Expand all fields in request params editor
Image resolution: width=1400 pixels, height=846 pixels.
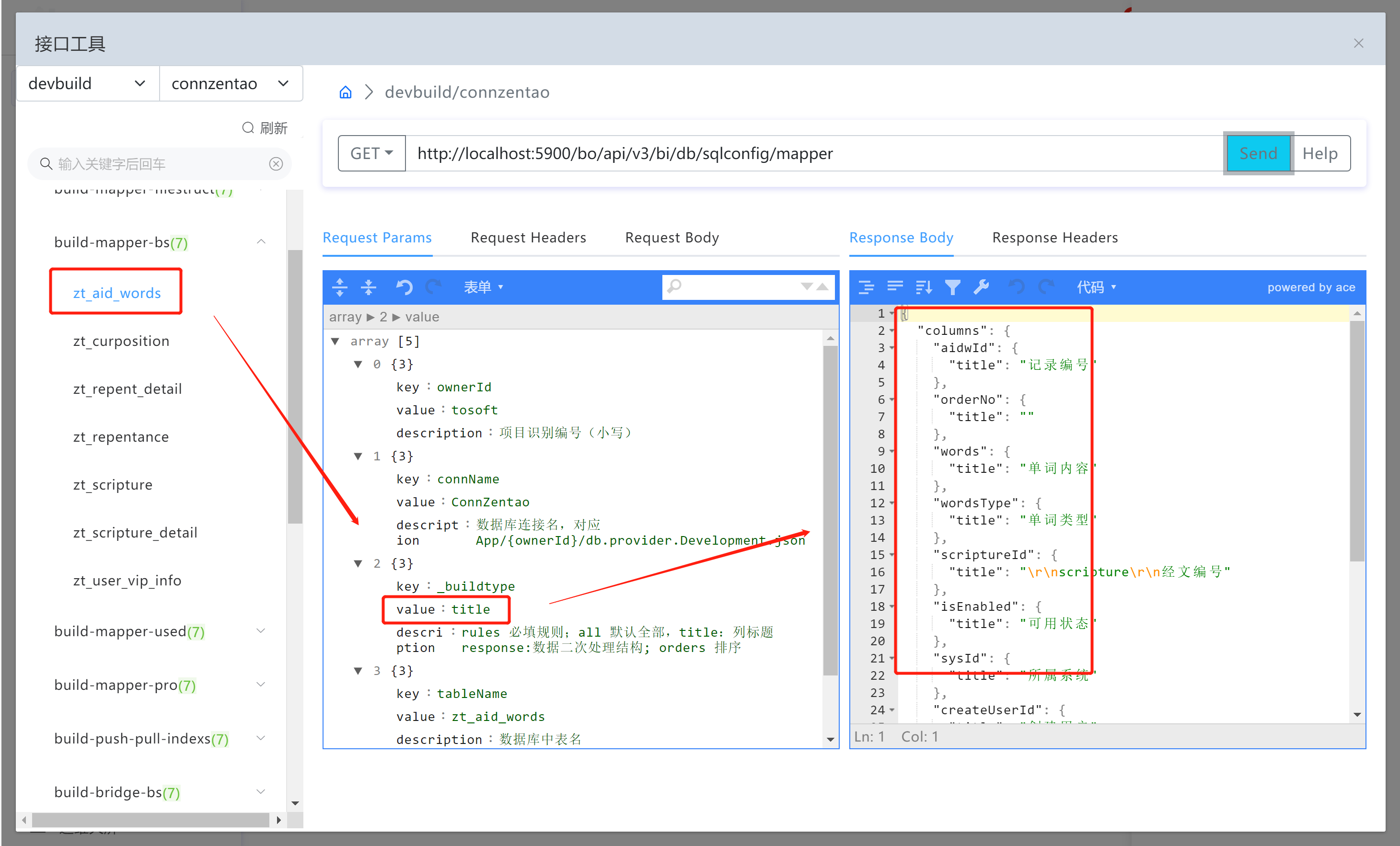(340, 287)
